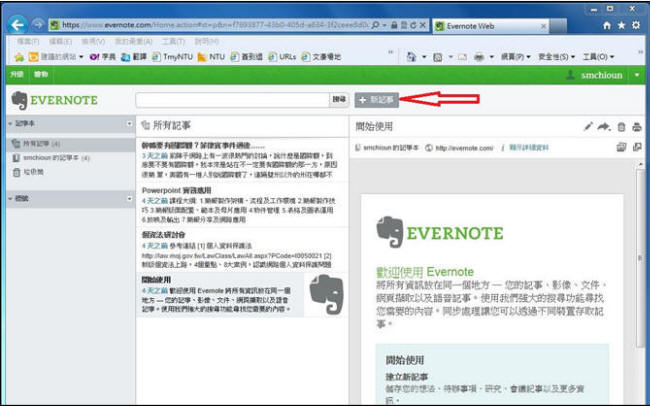This screenshot has width=650, height=406.
Task: Open the File (F) menu in menu bar
Action: (28, 41)
